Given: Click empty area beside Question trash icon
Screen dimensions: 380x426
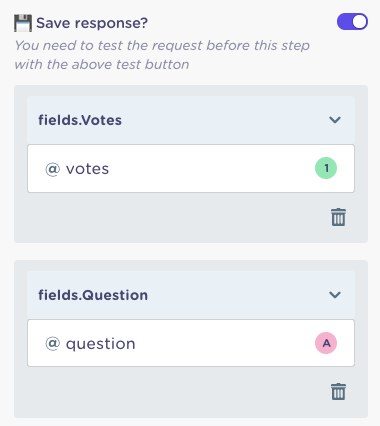Looking at the screenshot, I should coord(177,392).
